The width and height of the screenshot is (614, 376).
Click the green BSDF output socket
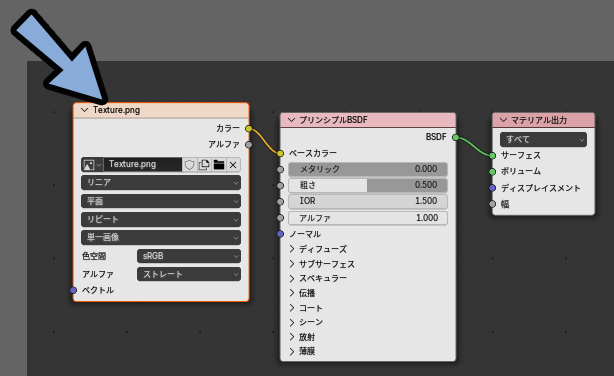pyautogui.click(x=455, y=137)
